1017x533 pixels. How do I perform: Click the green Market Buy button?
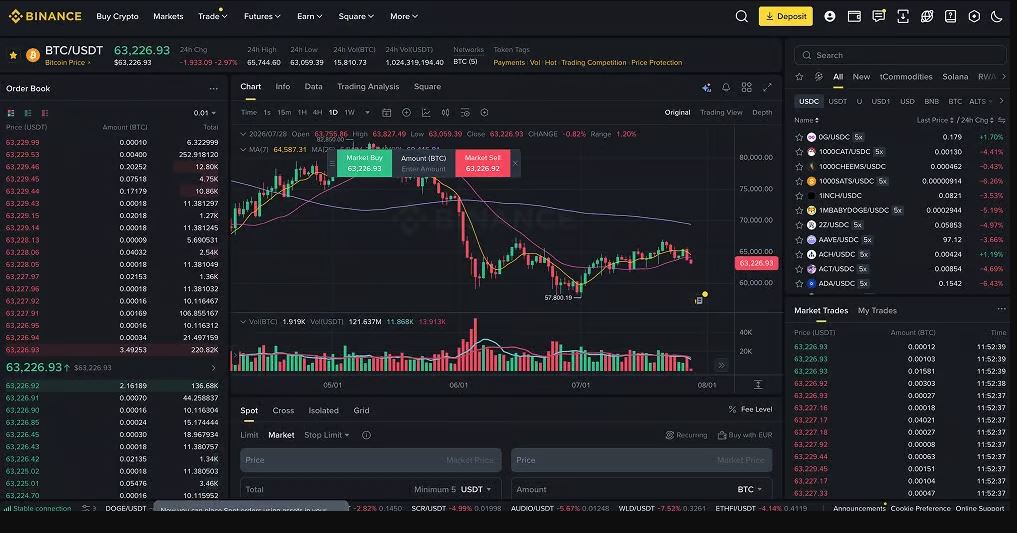pyautogui.click(x=365, y=163)
